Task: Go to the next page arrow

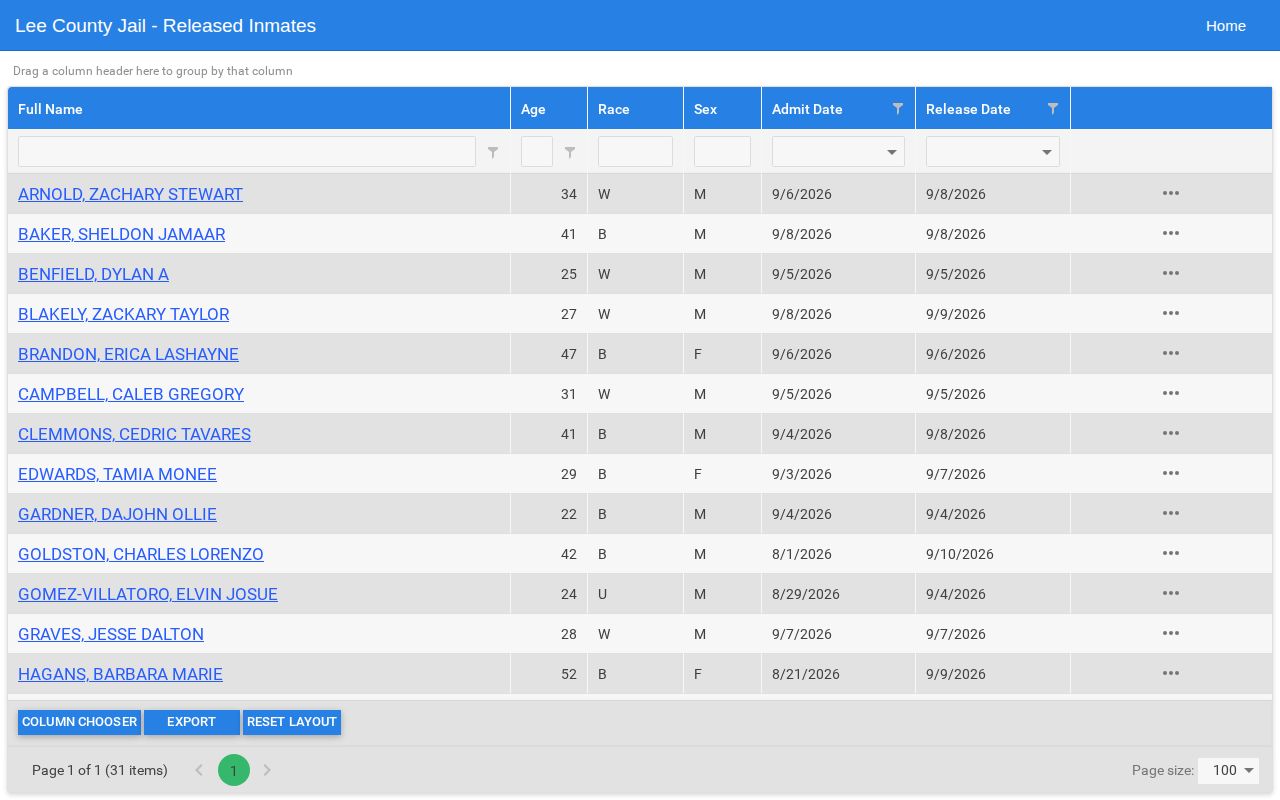Action: (x=267, y=770)
